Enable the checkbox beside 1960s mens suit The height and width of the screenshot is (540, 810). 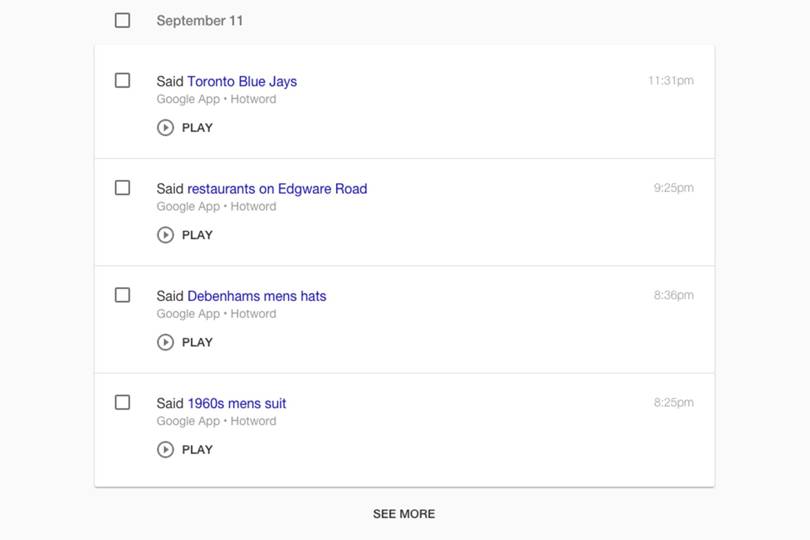point(122,402)
